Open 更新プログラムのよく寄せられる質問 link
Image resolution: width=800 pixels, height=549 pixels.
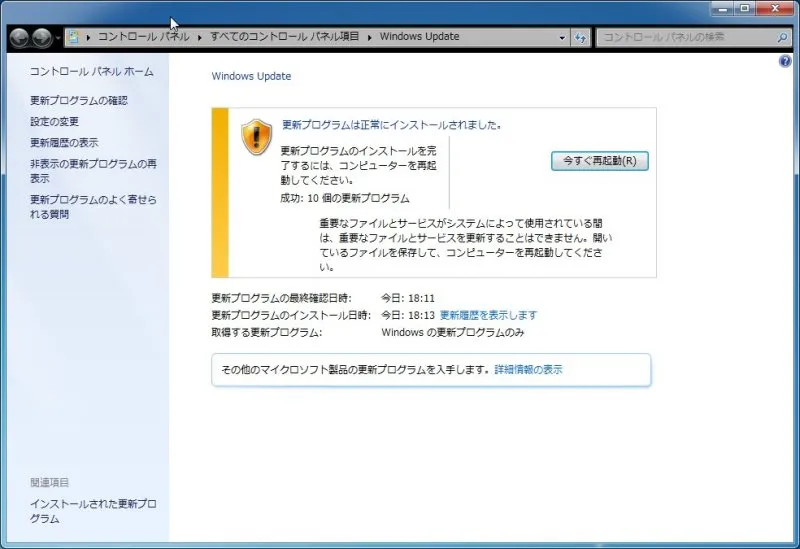coord(93,207)
